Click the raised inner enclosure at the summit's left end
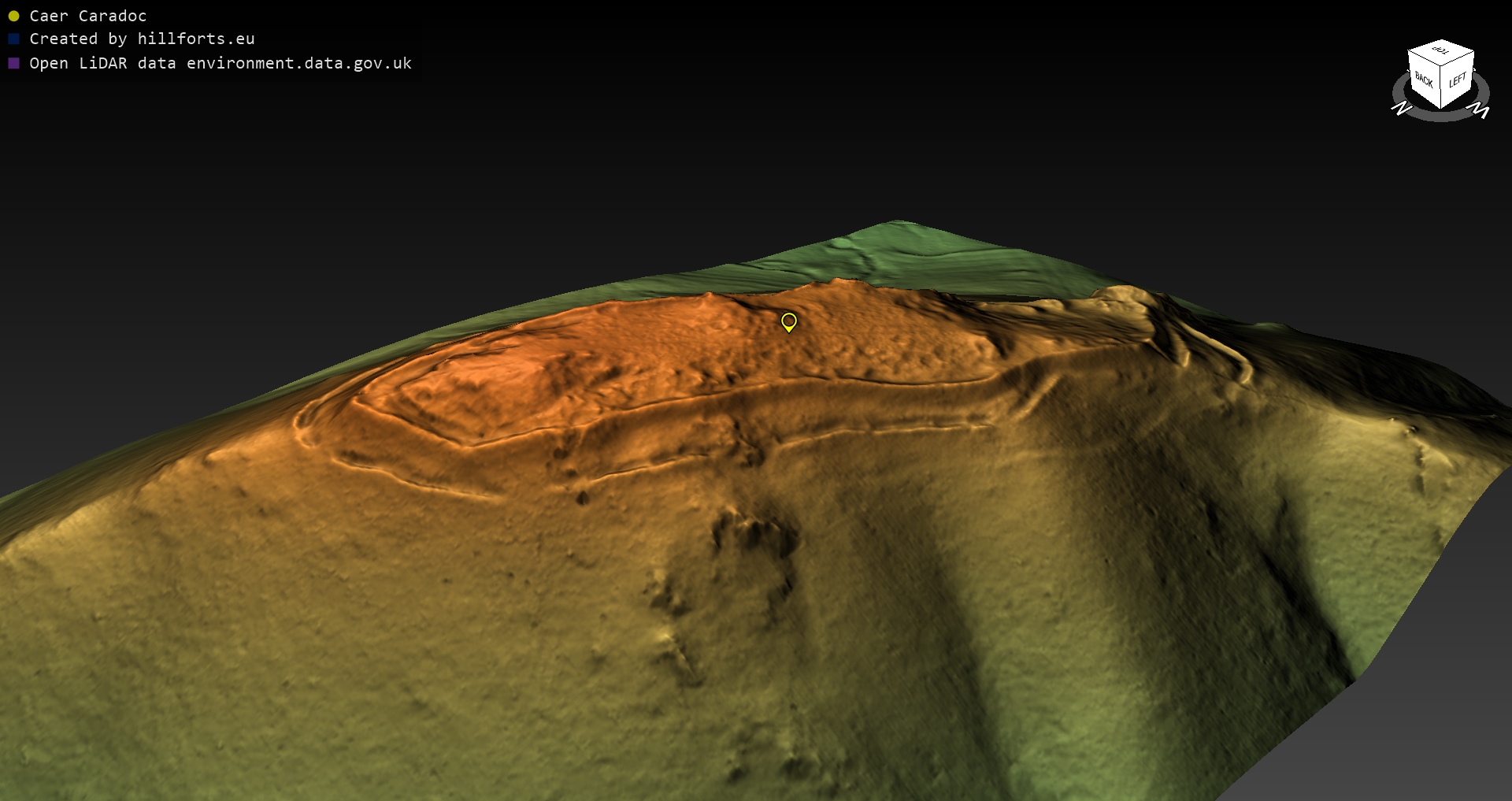Viewport: 1512px width, 801px height. 472,386
